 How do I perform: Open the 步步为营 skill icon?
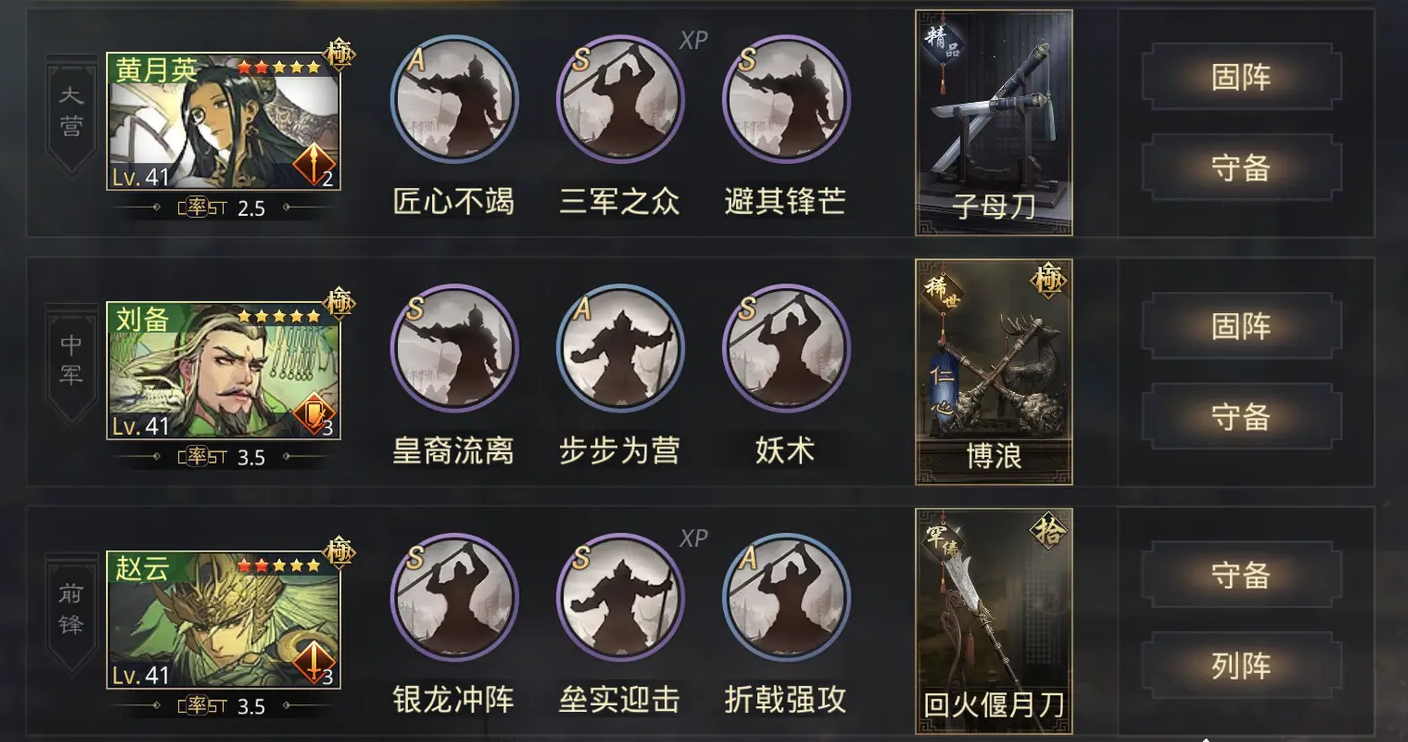pos(620,348)
